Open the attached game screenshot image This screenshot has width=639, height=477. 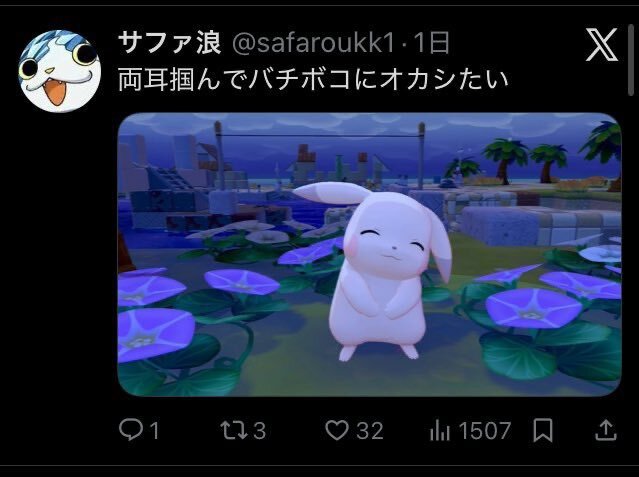[369, 254]
